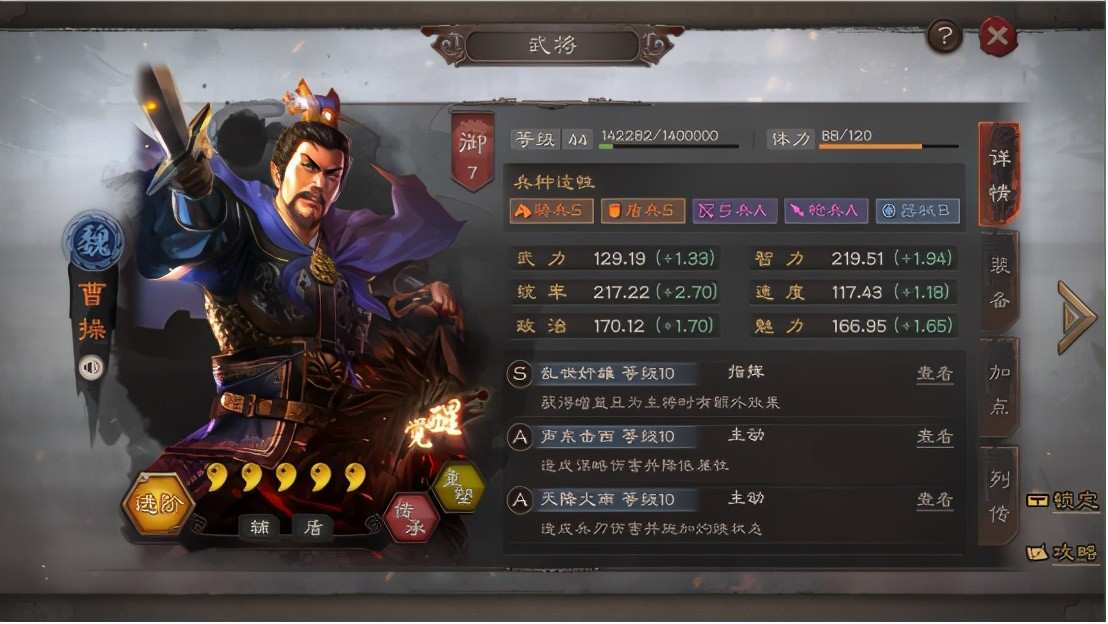The image size is (1108, 624).
Task: Open the 进阶 gold hexagon button
Action: tap(158, 504)
